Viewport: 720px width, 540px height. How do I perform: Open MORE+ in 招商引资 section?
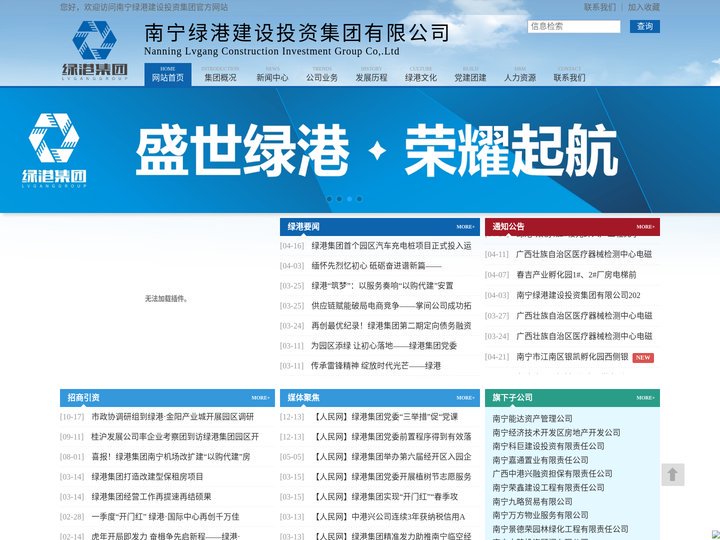261,398
